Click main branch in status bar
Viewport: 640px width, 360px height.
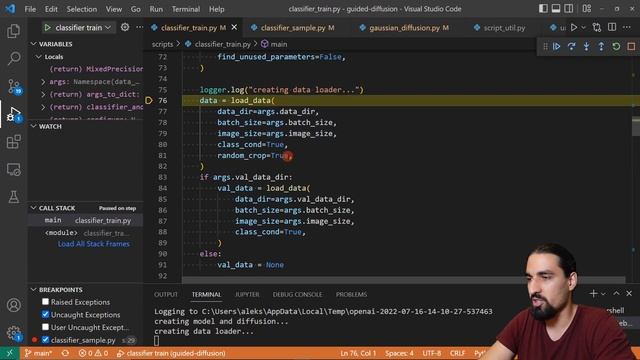tap(38, 353)
